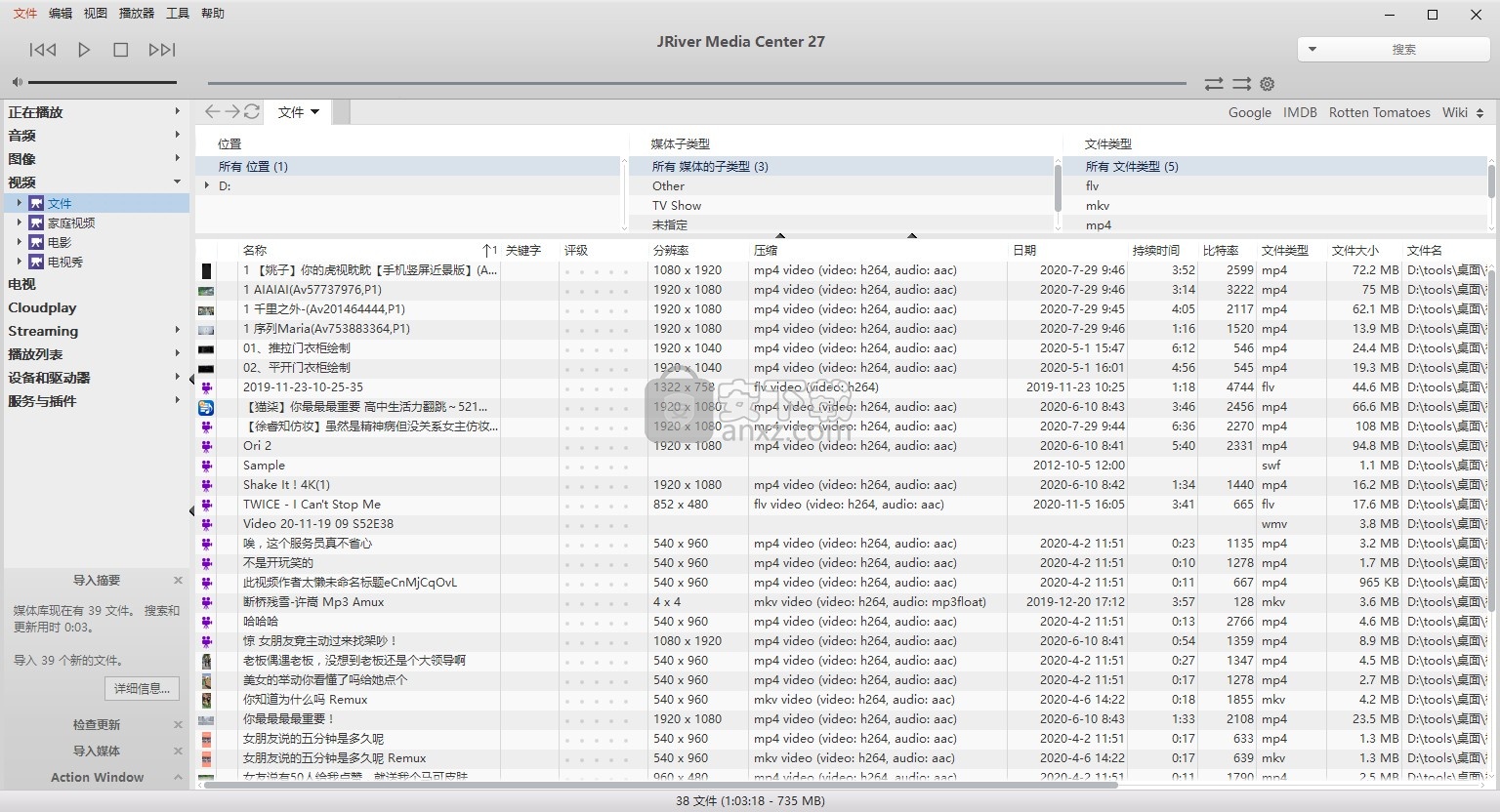Open the 编辑 menu
1500x812 pixels.
(x=61, y=14)
